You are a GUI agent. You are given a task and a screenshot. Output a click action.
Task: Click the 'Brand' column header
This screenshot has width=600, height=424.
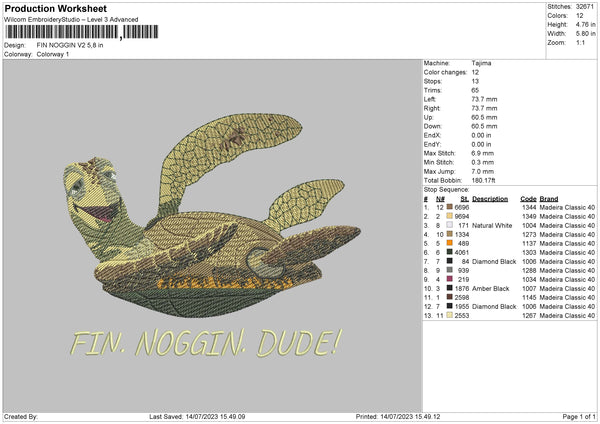(549, 199)
